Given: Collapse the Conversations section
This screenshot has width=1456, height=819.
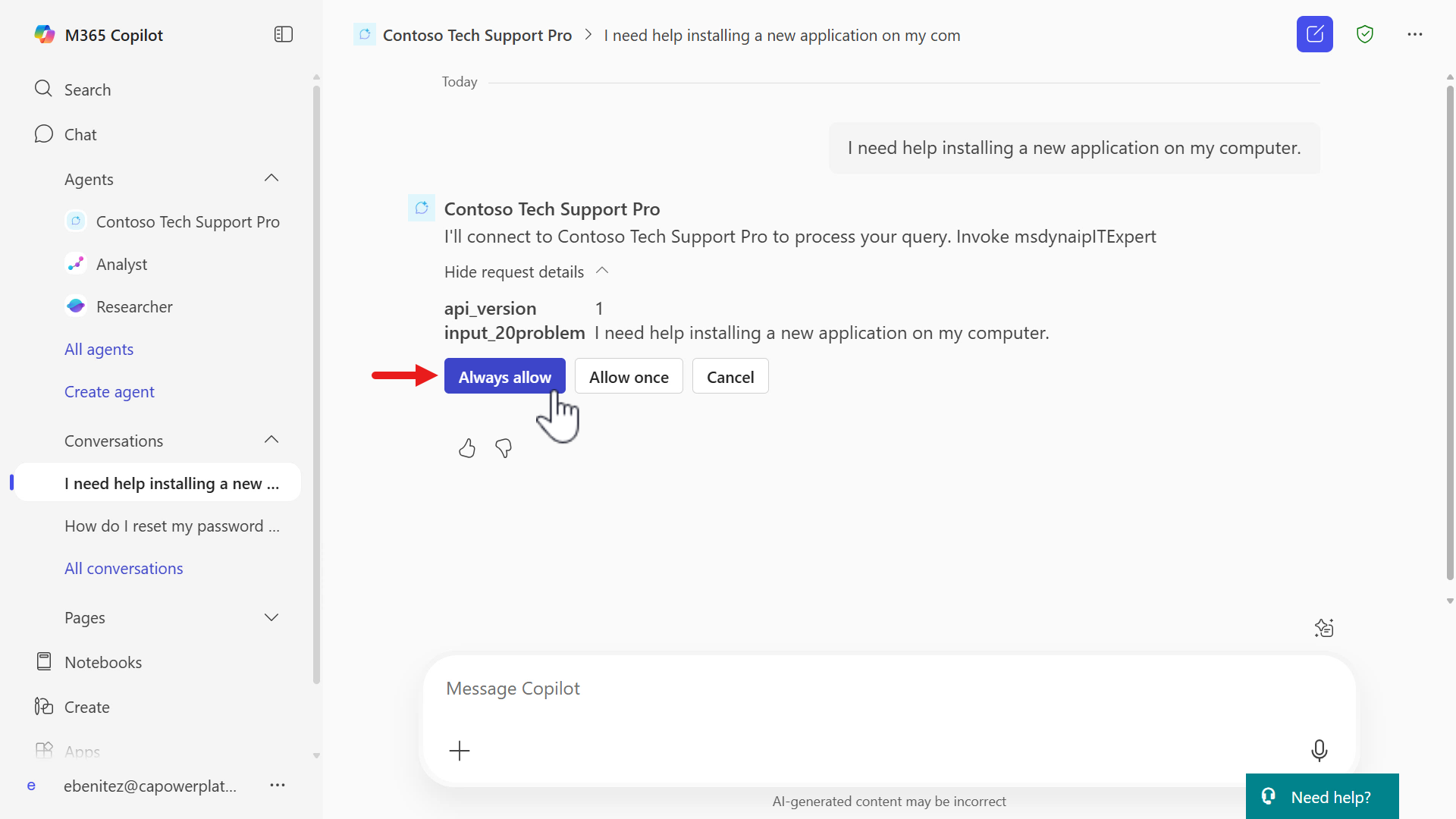Looking at the screenshot, I should click(271, 440).
